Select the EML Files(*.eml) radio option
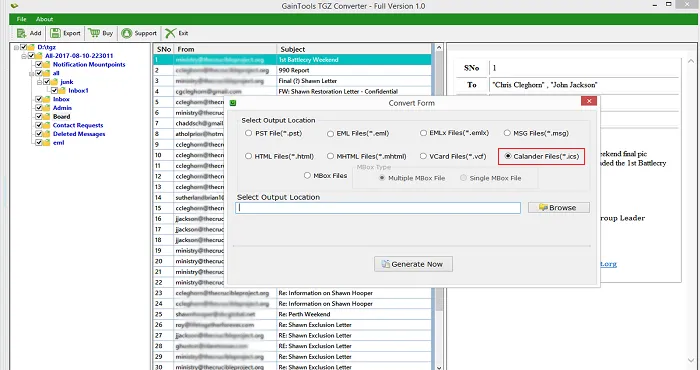Viewport: 700px width, 370px height. (x=330, y=133)
